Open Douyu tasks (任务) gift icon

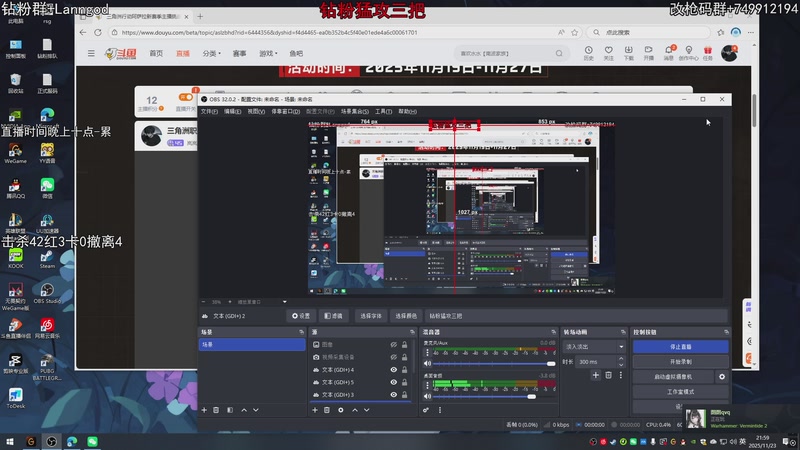tap(707, 53)
